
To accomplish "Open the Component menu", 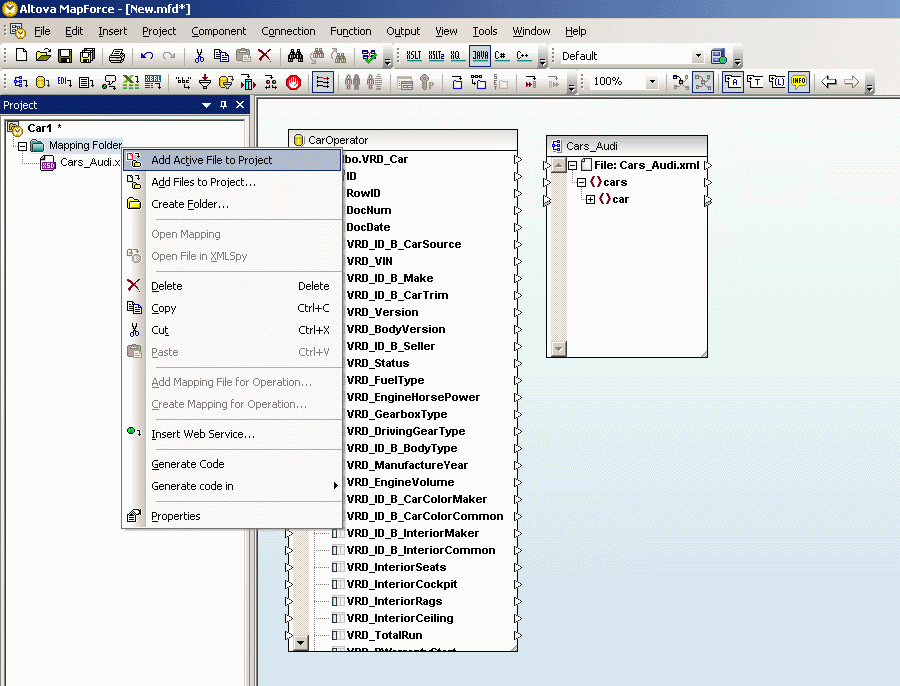I will click(x=219, y=31).
